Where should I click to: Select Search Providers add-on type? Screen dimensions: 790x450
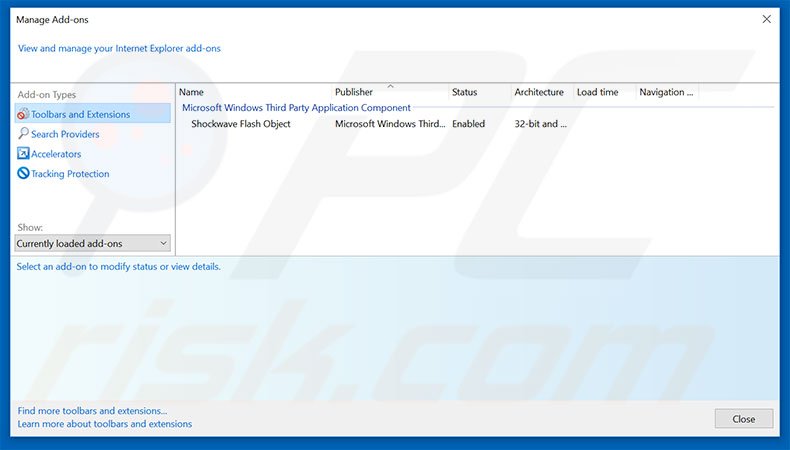pyautogui.click(x=65, y=134)
